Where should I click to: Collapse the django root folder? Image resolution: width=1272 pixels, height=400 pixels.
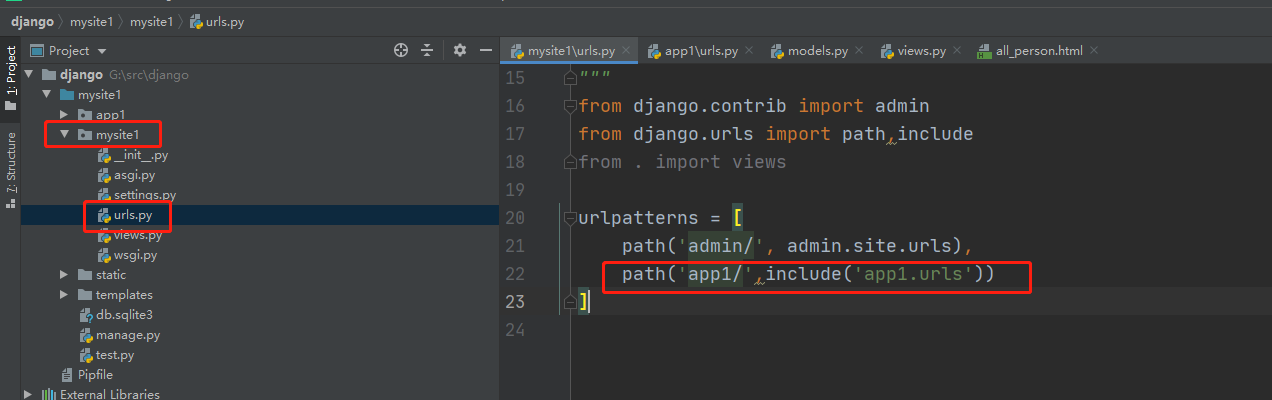coord(29,75)
